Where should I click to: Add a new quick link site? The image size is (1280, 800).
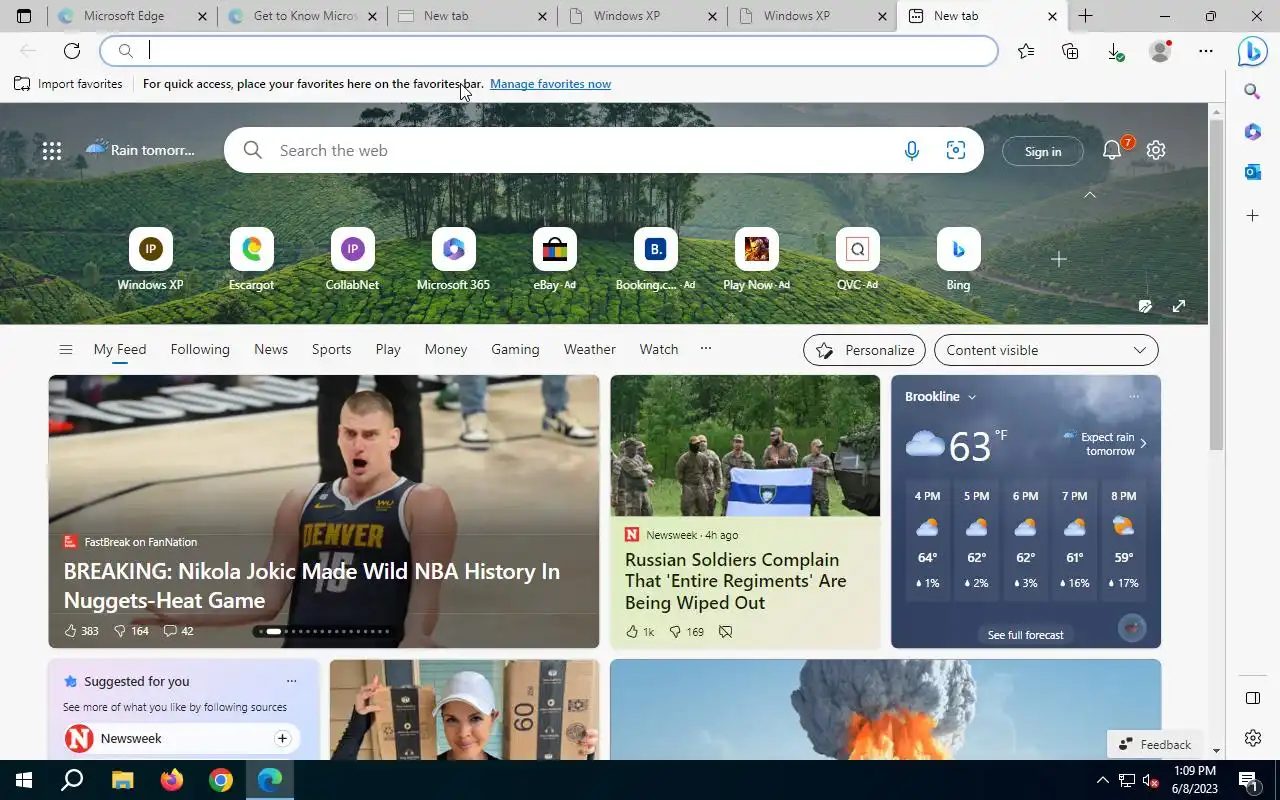[x=1059, y=259]
